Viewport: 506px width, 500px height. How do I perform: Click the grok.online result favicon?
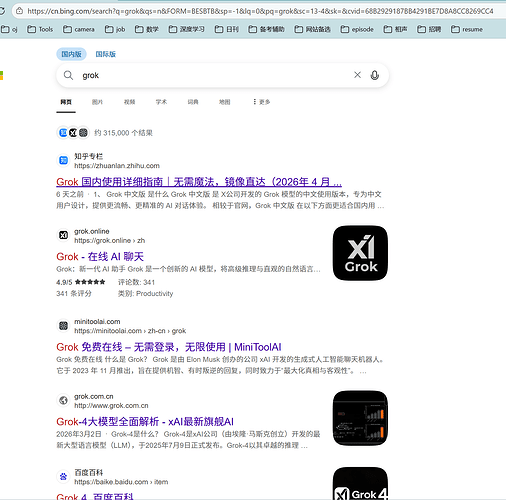pyautogui.click(x=63, y=235)
